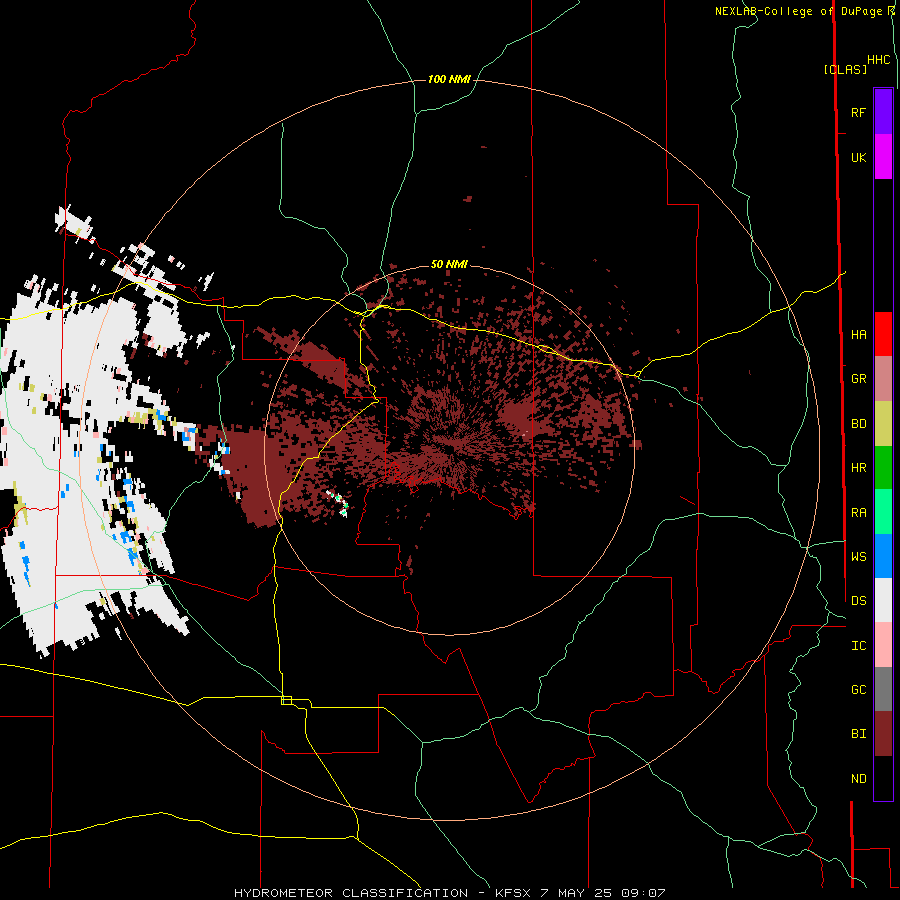Click the 'DS' legend label
The height and width of the screenshot is (900, 900).
[x=858, y=600]
